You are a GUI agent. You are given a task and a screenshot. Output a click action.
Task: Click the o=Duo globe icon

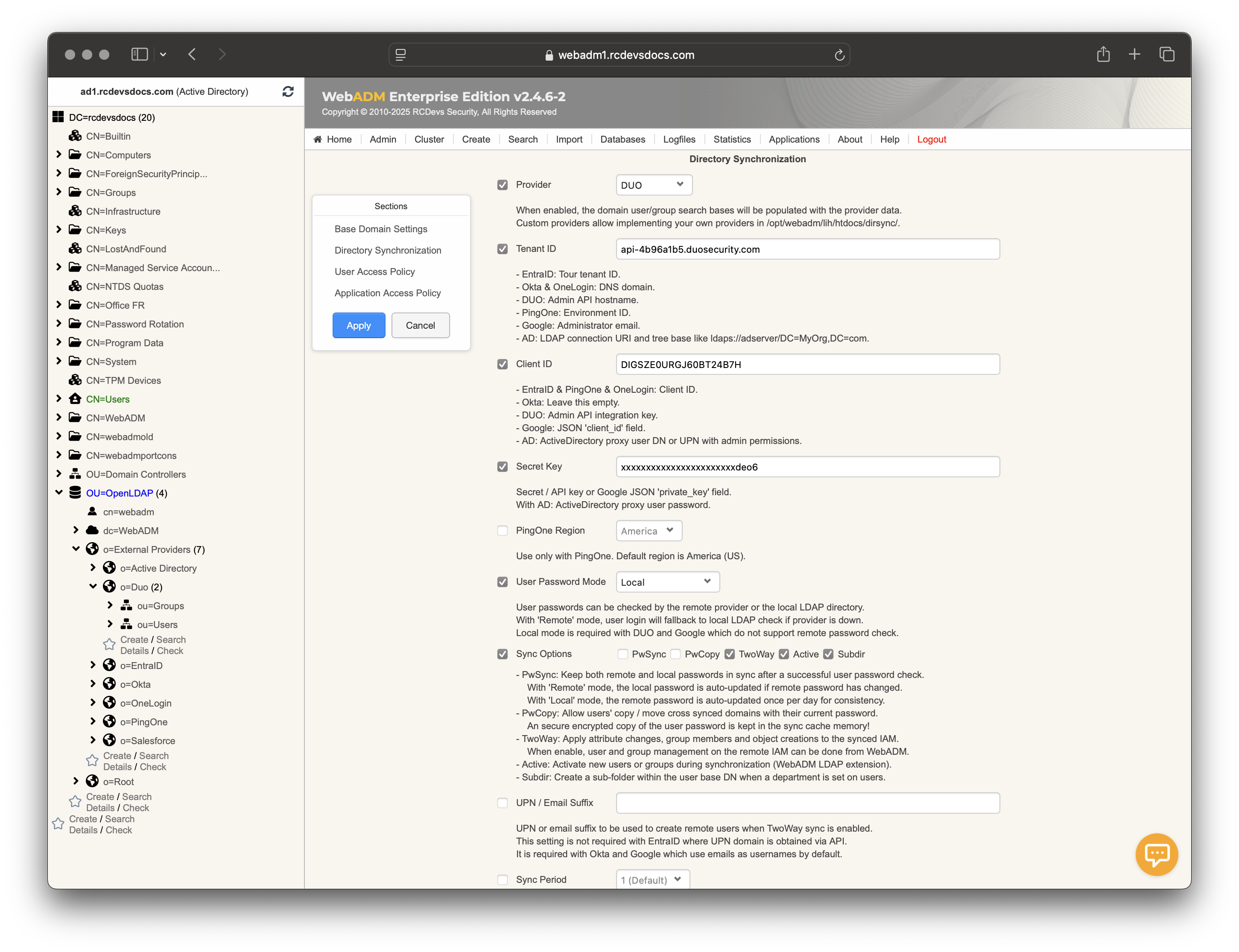[109, 587]
